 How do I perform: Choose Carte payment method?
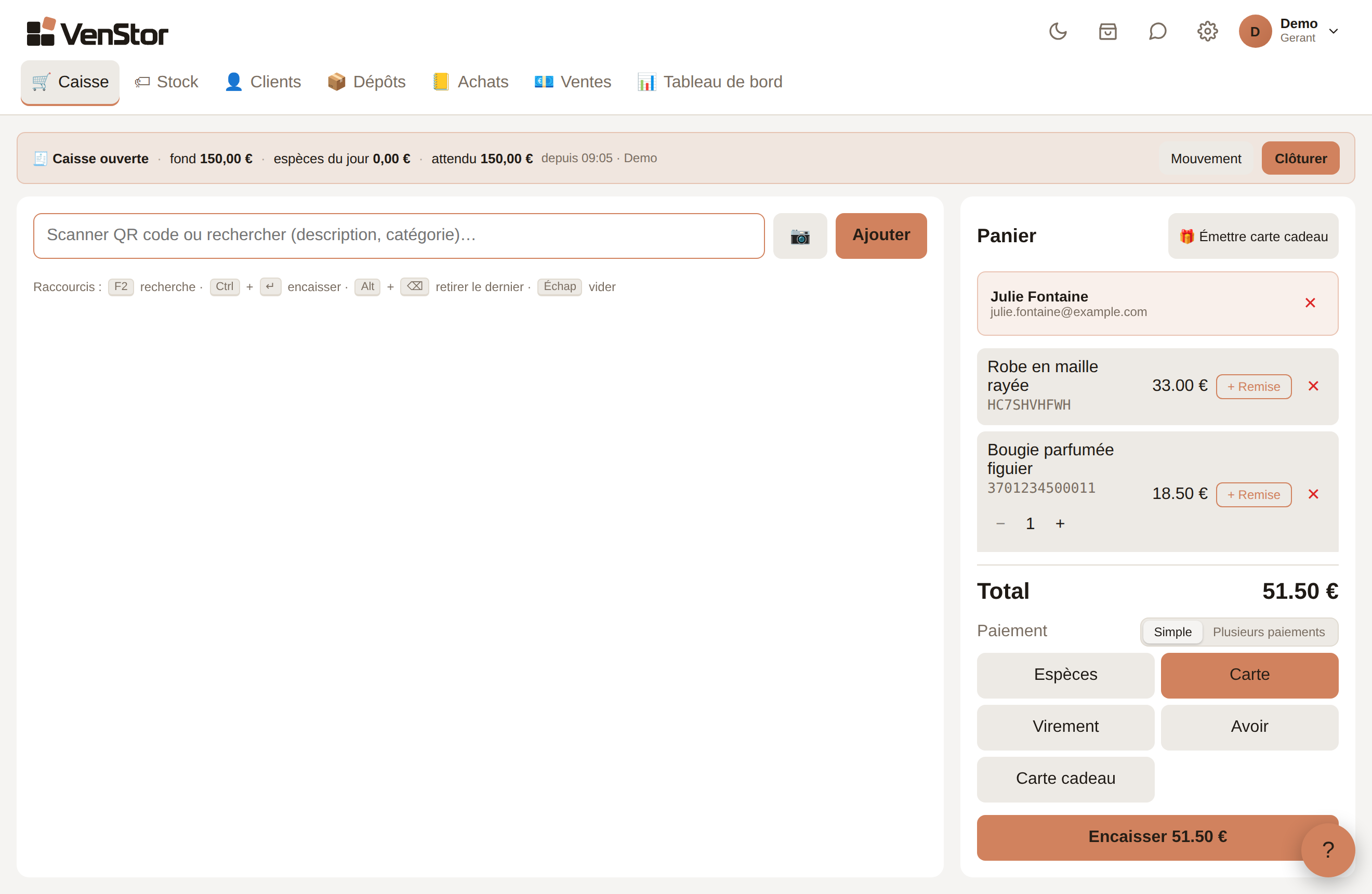pyautogui.click(x=1249, y=675)
